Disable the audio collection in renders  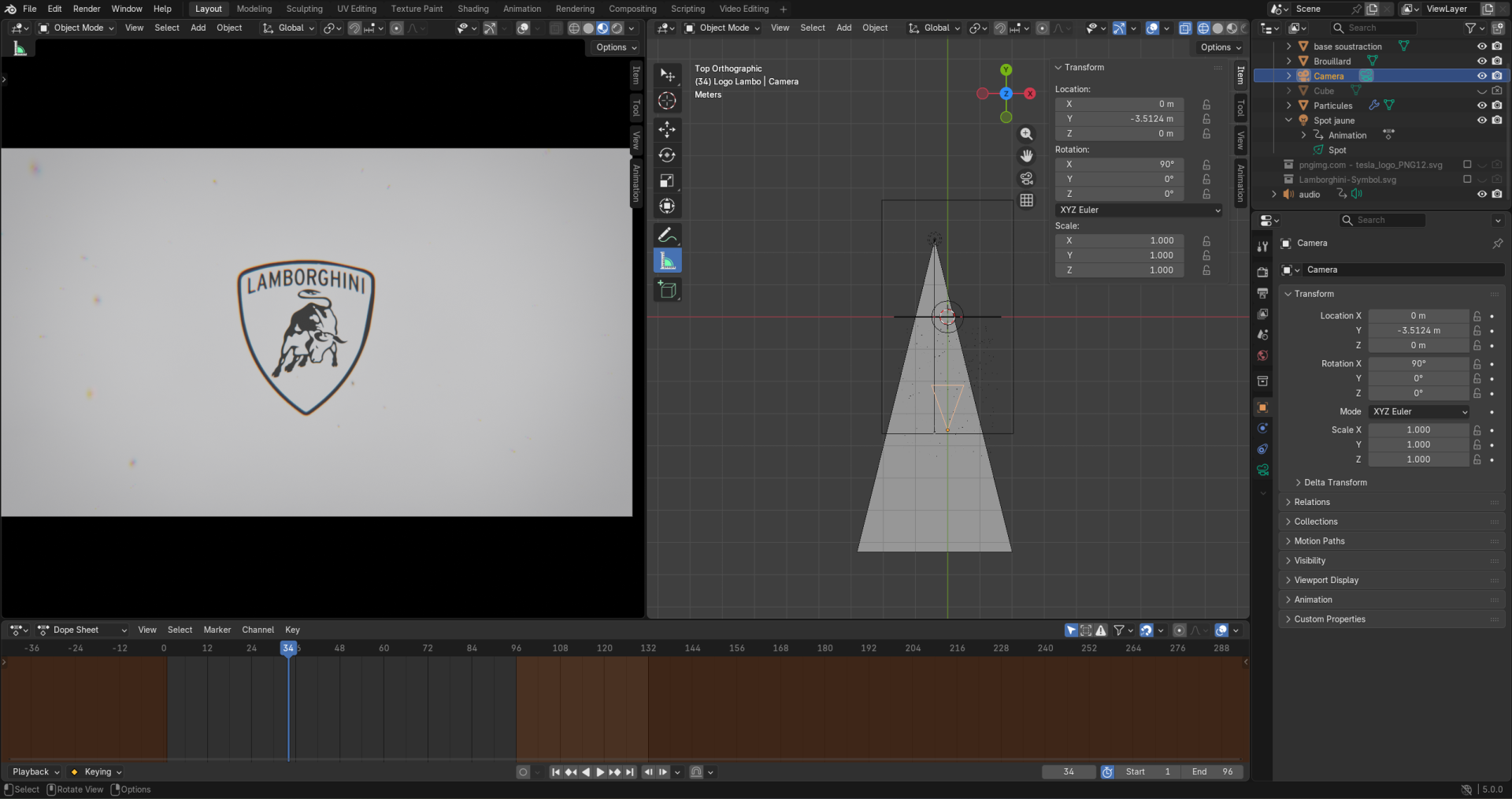[1496, 195]
